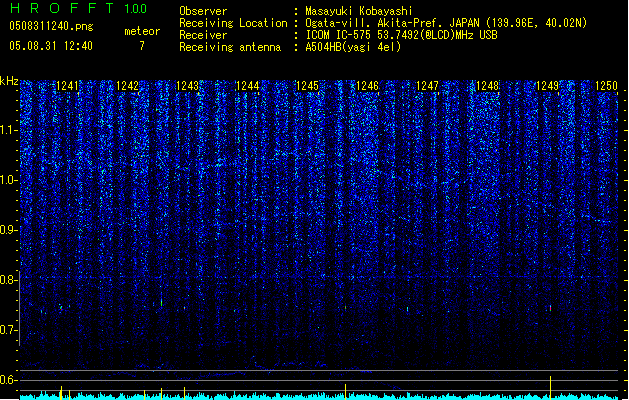Click observer name Masayuki Kobayashi
Screen dimensions: 629x400
coord(359,11)
